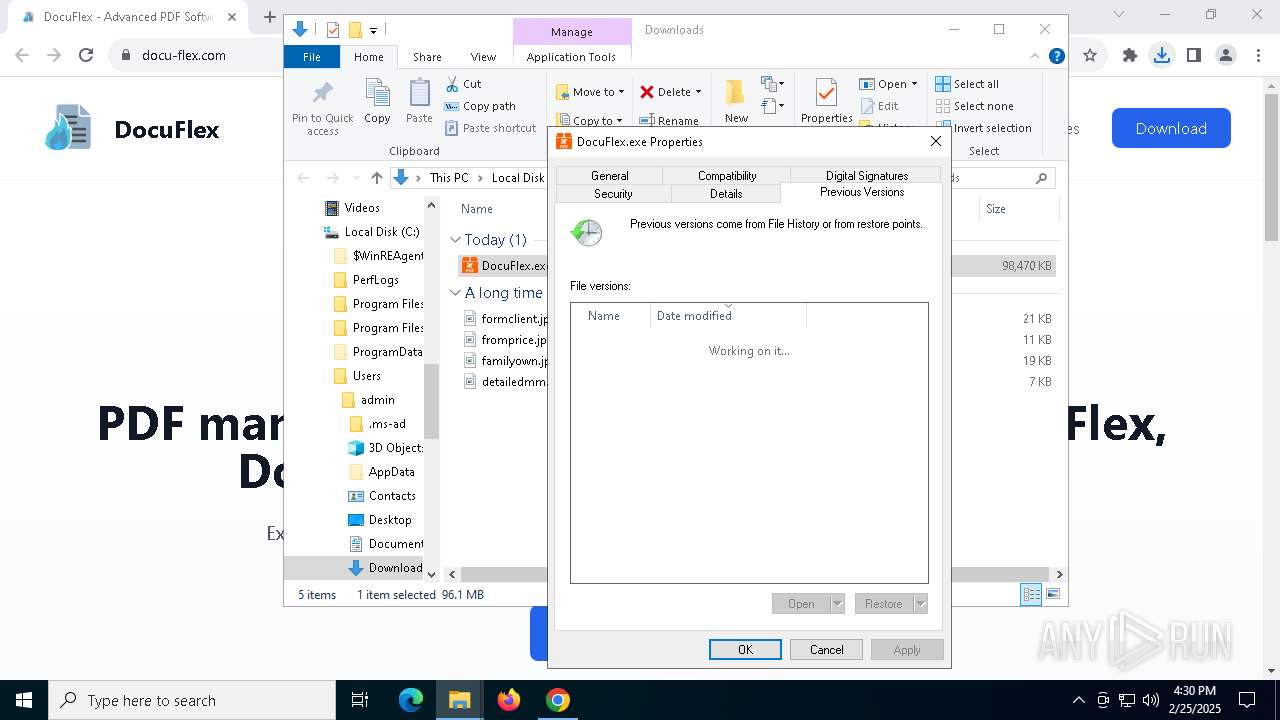Click Download button on DocuFlex page
The height and width of the screenshot is (720, 1280).
pyautogui.click(x=1171, y=128)
